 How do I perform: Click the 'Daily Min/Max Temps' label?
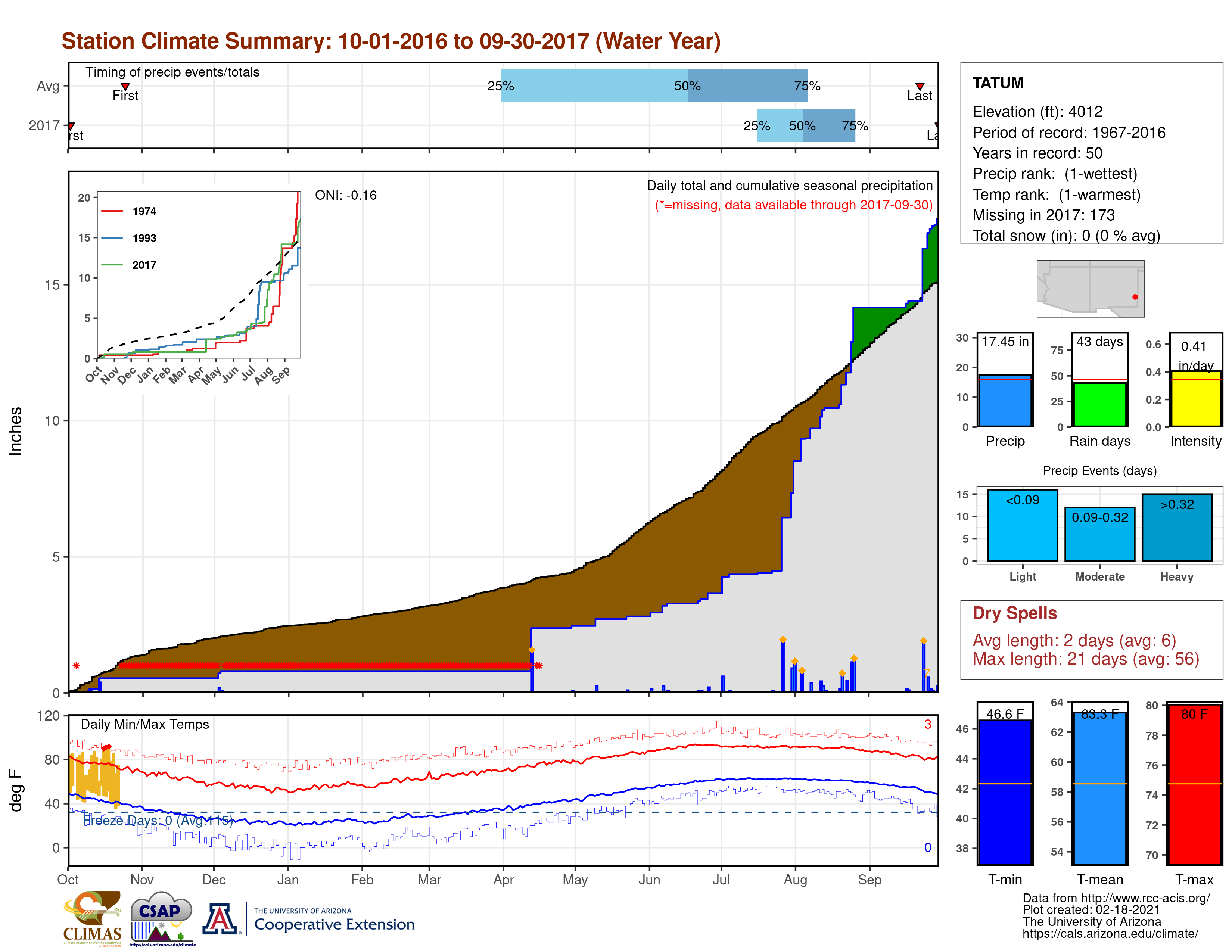click(145, 724)
